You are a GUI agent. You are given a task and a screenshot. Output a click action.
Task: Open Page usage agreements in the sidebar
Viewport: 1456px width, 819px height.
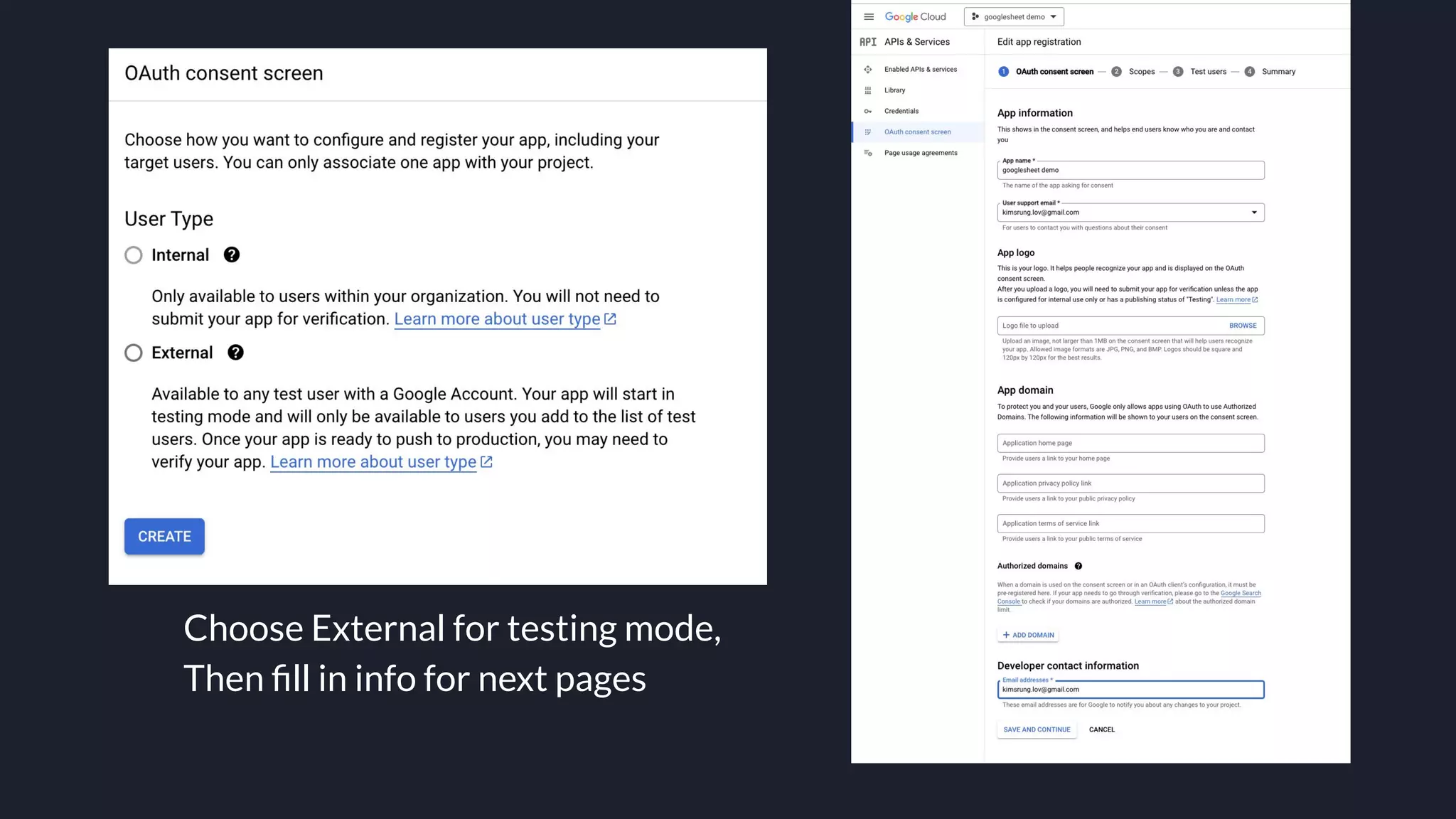pos(921,153)
